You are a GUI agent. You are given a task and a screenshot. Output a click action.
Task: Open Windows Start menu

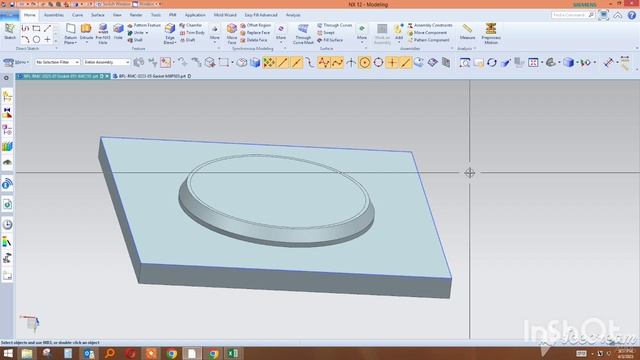[x=7, y=353]
